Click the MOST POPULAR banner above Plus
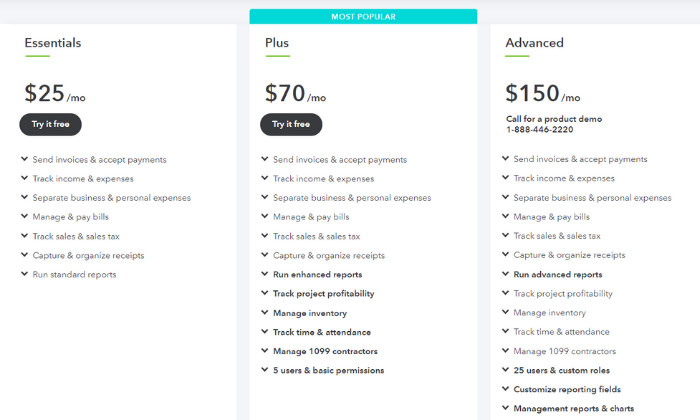The width and height of the screenshot is (700, 420). [363, 17]
